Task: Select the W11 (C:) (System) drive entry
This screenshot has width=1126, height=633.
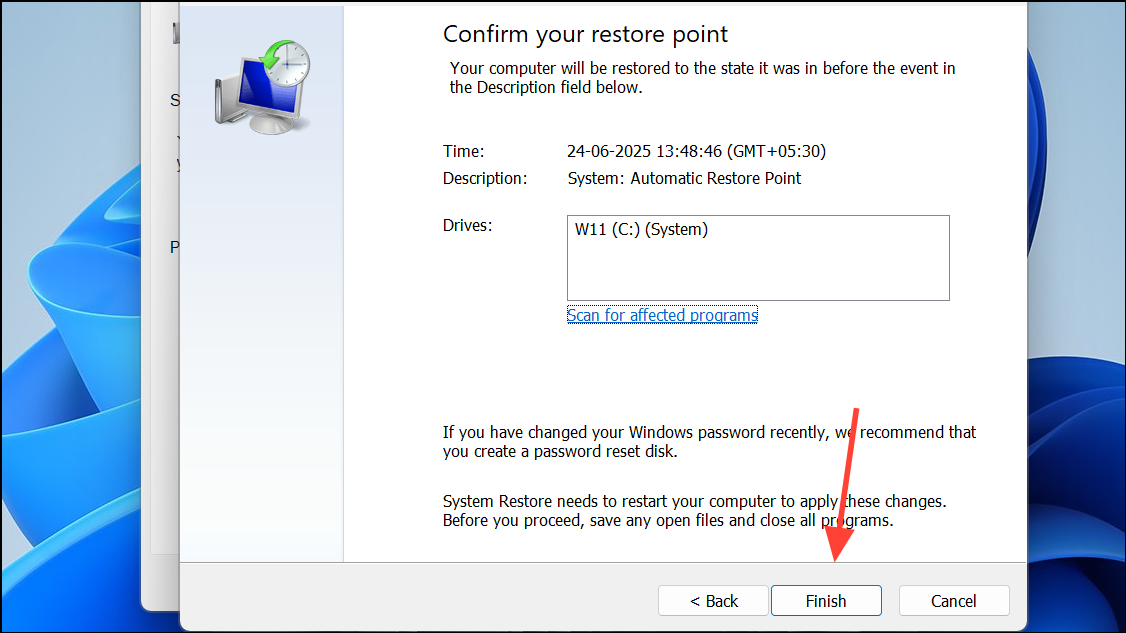Action: coord(641,230)
